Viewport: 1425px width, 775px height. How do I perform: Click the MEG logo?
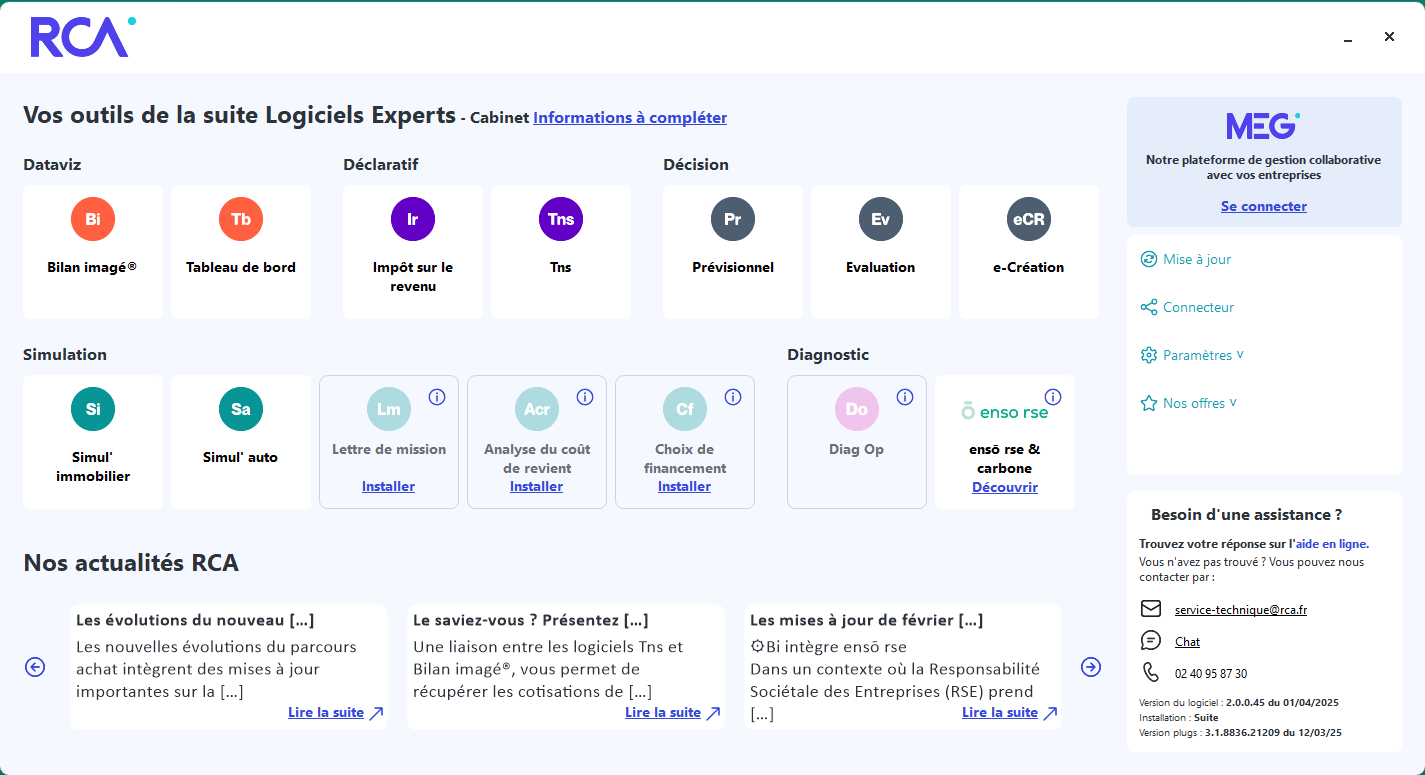pos(1263,126)
